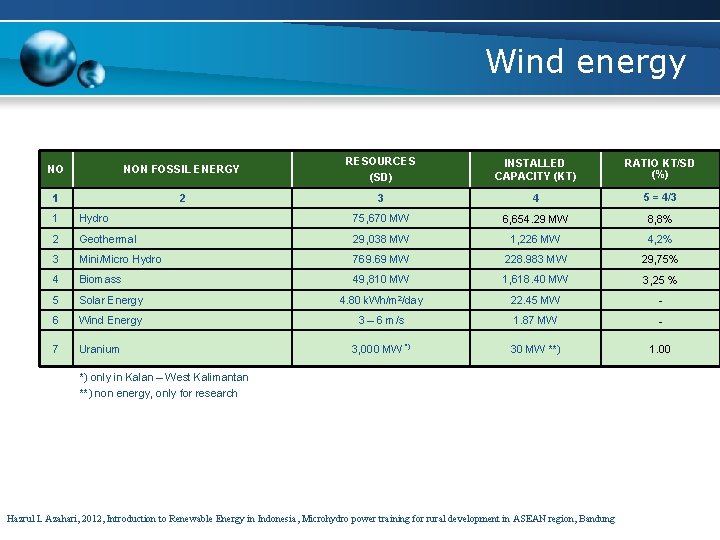Click the "5 = 4/3" formula cell
This screenshot has width=720, height=540.
(x=659, y=197)
